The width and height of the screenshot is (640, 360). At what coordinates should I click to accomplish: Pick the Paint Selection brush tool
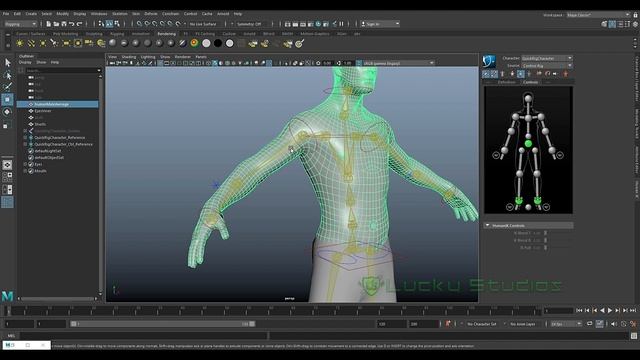pos(8,87)
